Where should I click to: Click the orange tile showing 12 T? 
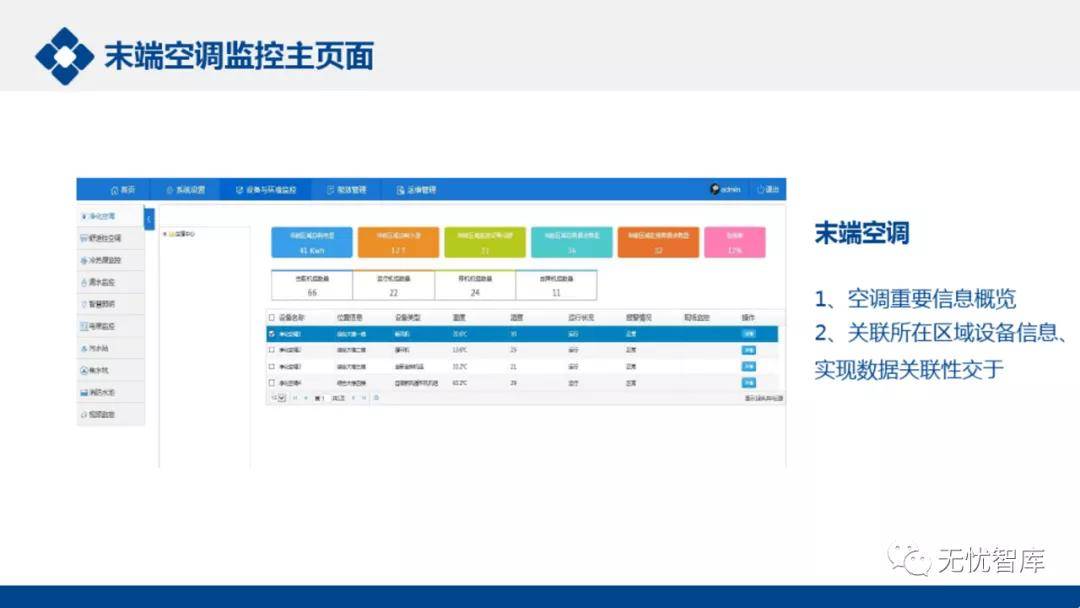[398, 242]
